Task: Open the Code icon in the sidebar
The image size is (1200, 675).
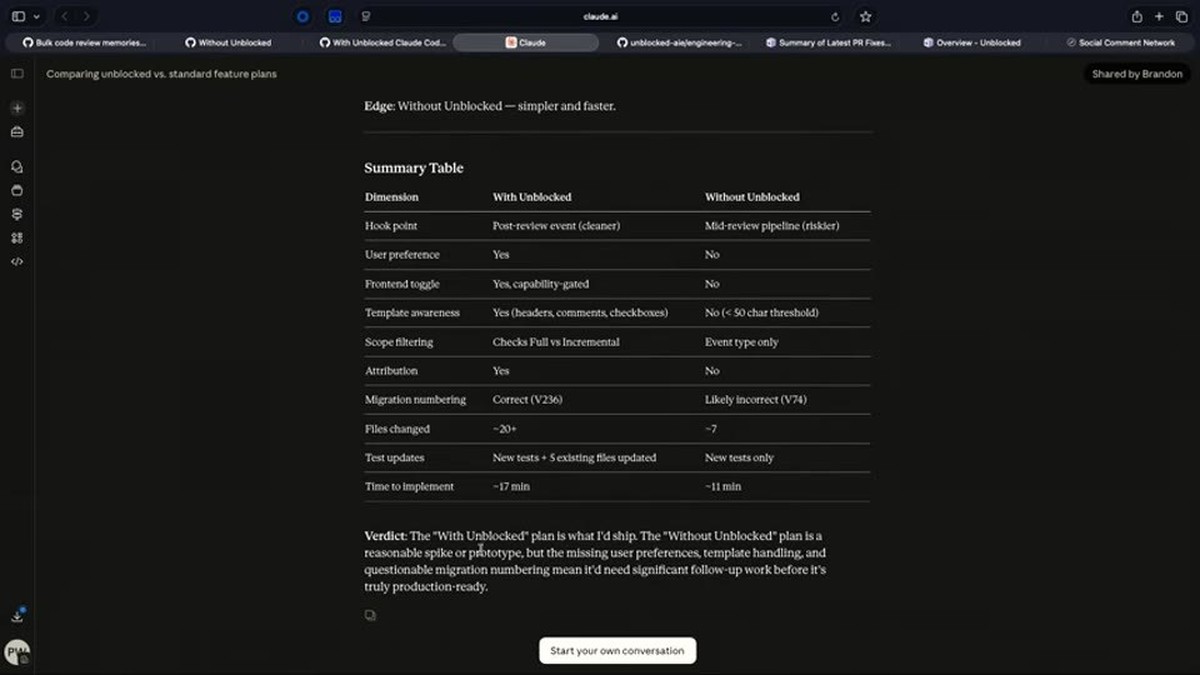Action: [x=17, y=262]
